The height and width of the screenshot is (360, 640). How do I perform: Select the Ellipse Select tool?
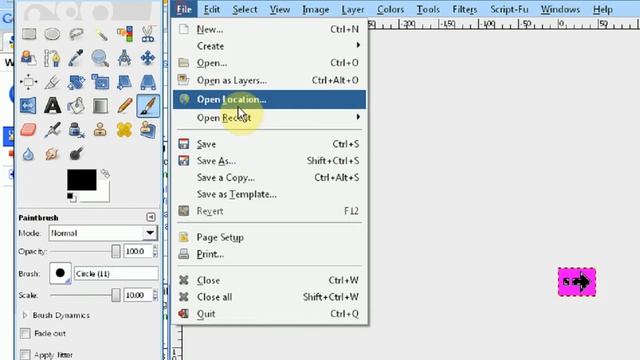tap(52, 34)
